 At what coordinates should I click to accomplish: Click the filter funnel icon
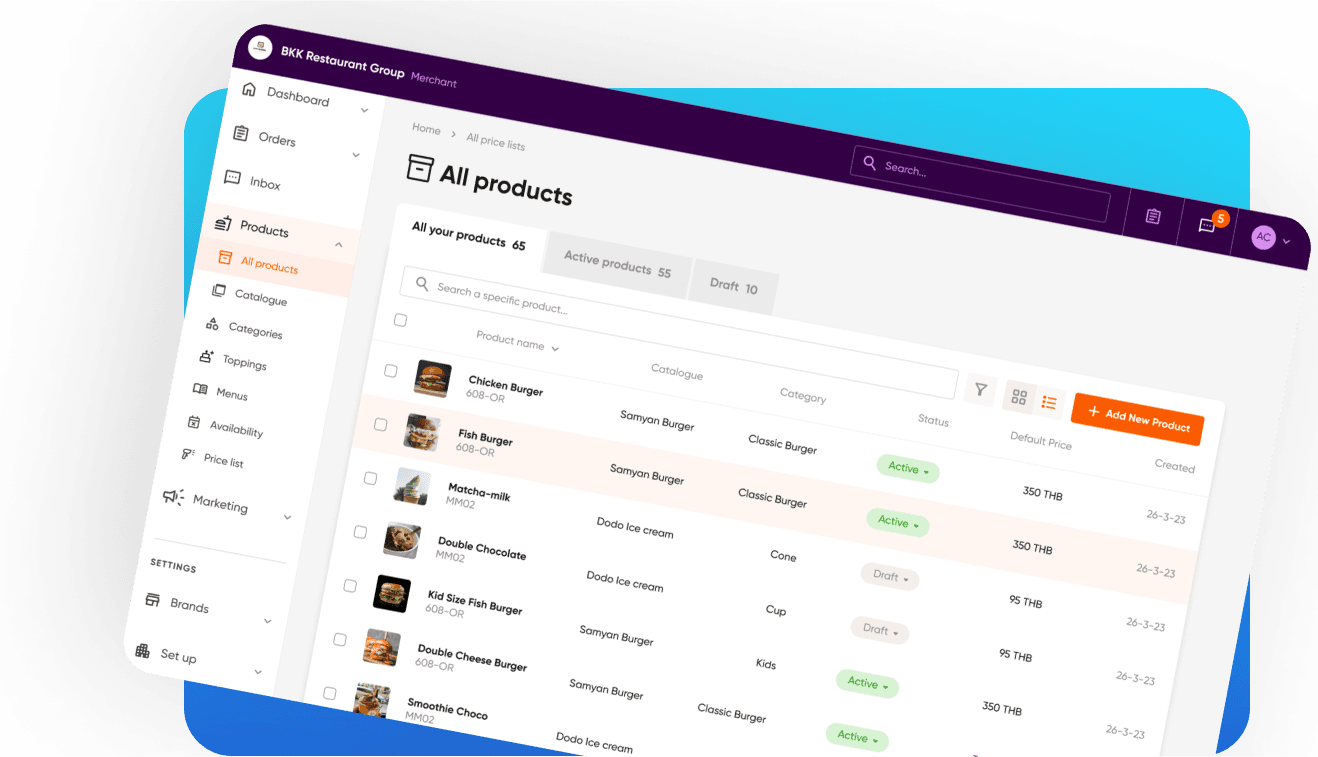pos(981,389)
